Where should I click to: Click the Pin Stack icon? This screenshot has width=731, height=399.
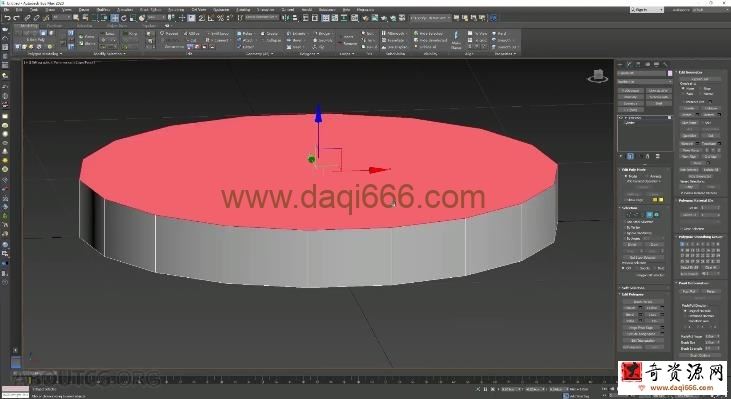coord(621,157)
